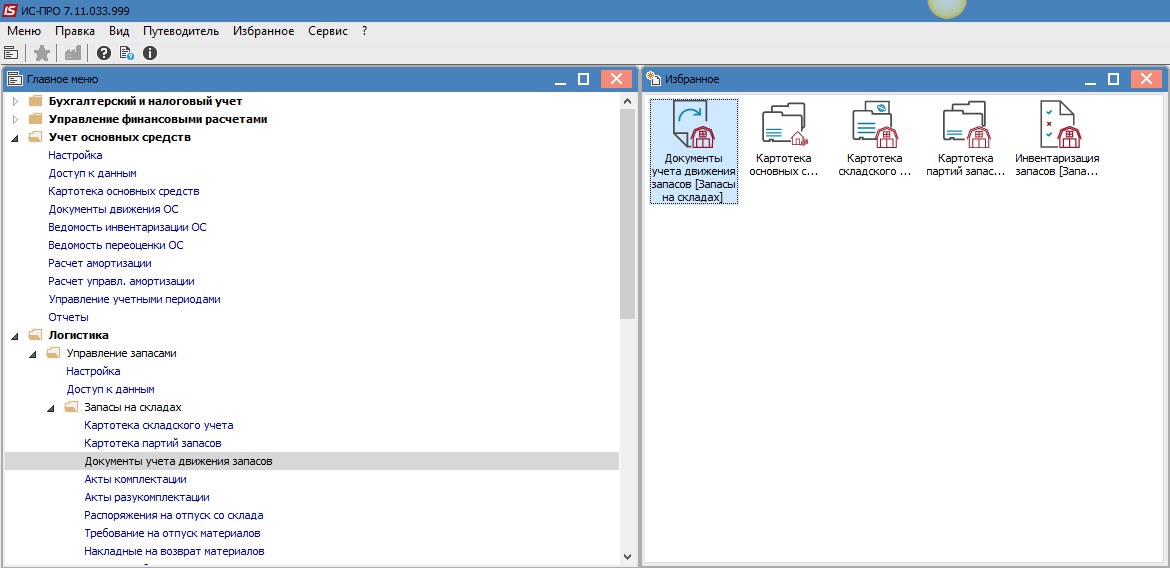
Task: Open the Документы учета движения запасов favorite icon
Action: [694, 152]
